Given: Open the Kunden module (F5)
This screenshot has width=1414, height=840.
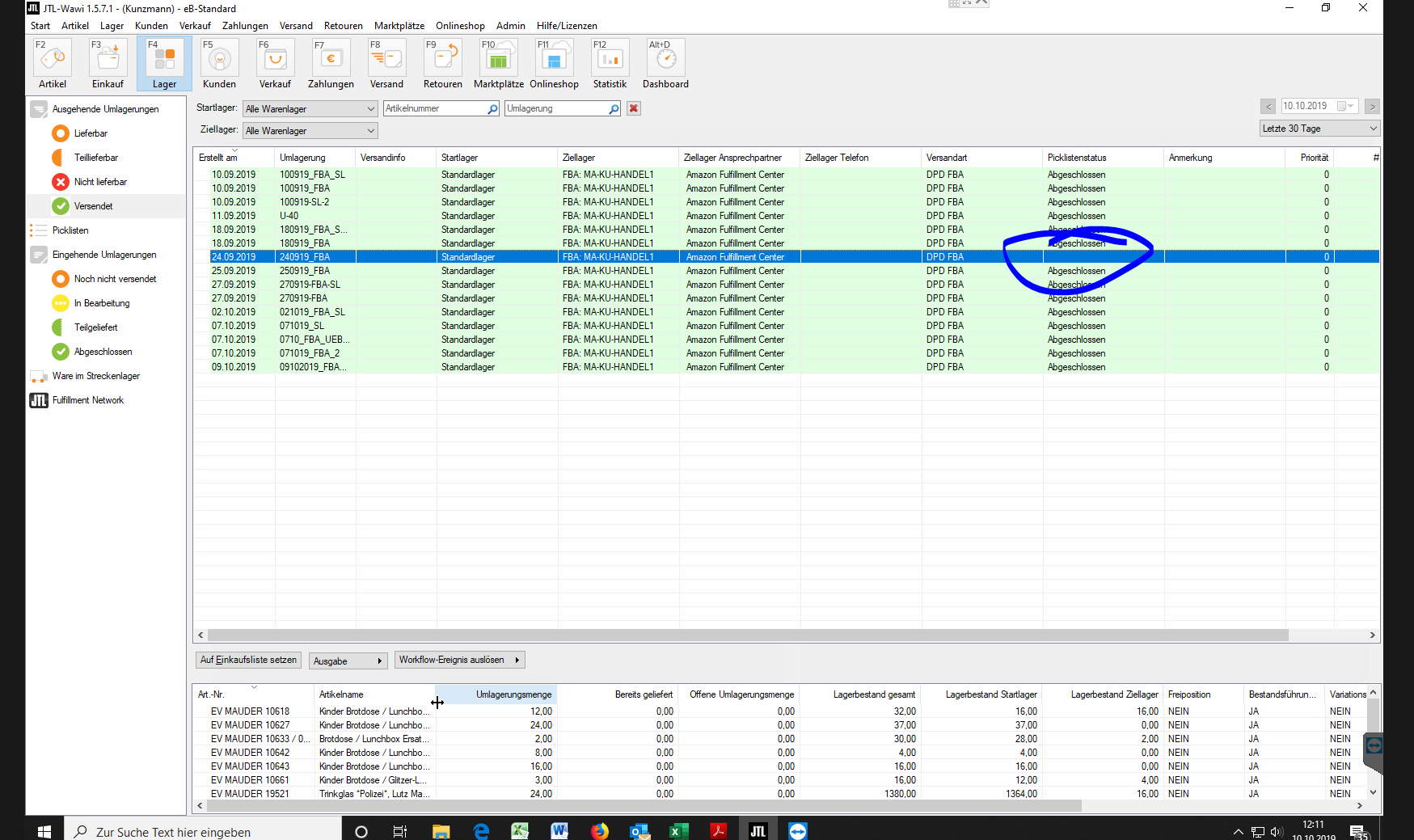Looking at the screenshot, I should tap(219, 64).
